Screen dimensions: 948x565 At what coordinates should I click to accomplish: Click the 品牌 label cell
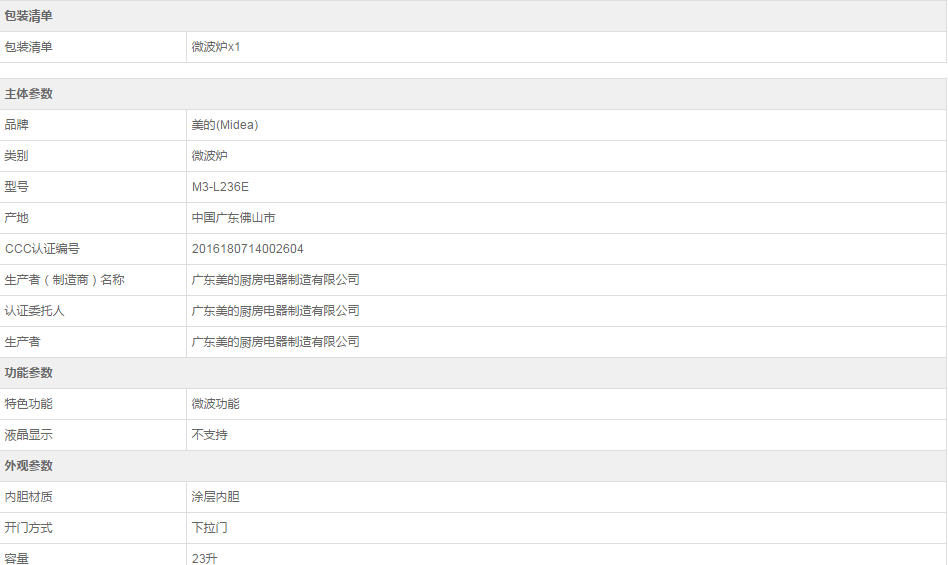click(93, 125)
